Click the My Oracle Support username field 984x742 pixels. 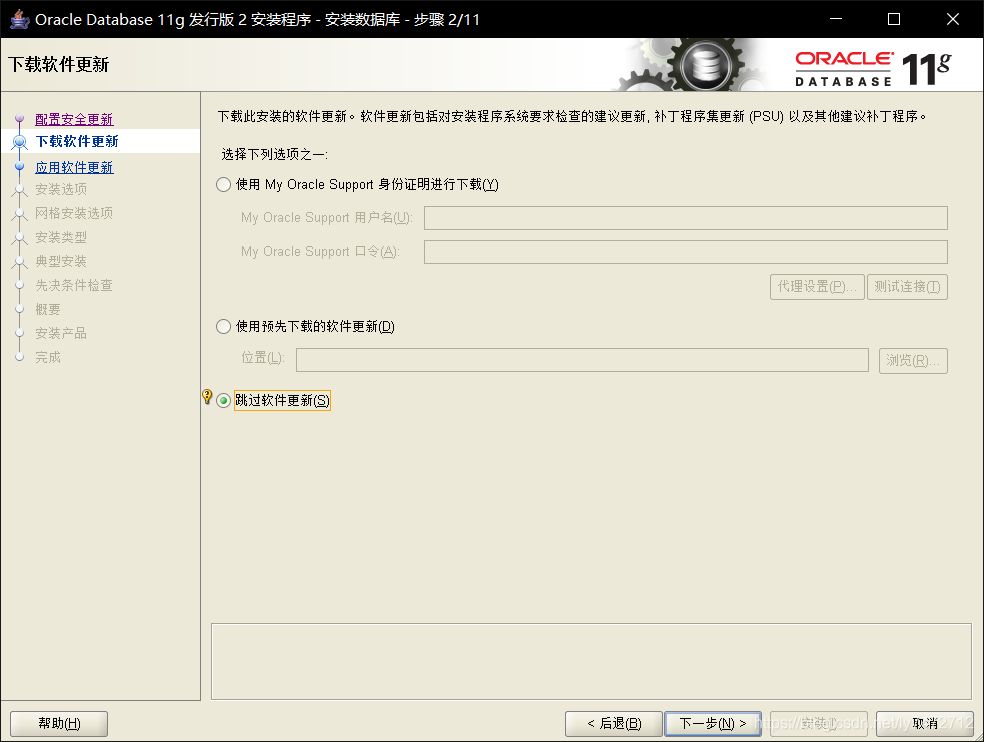click(685, 218)
